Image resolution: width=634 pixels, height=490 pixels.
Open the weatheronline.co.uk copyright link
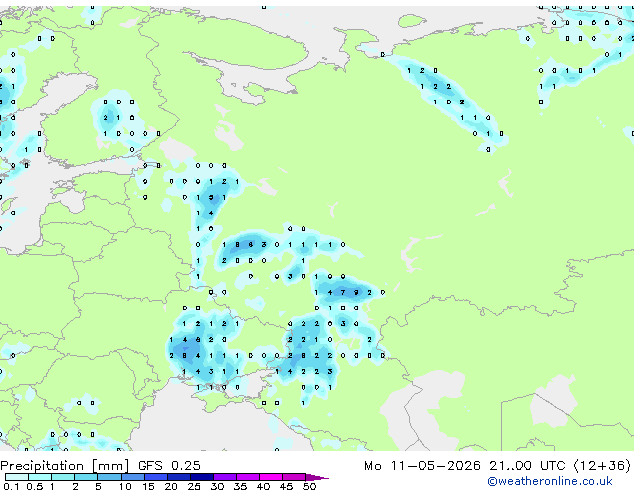pos(550,481)
